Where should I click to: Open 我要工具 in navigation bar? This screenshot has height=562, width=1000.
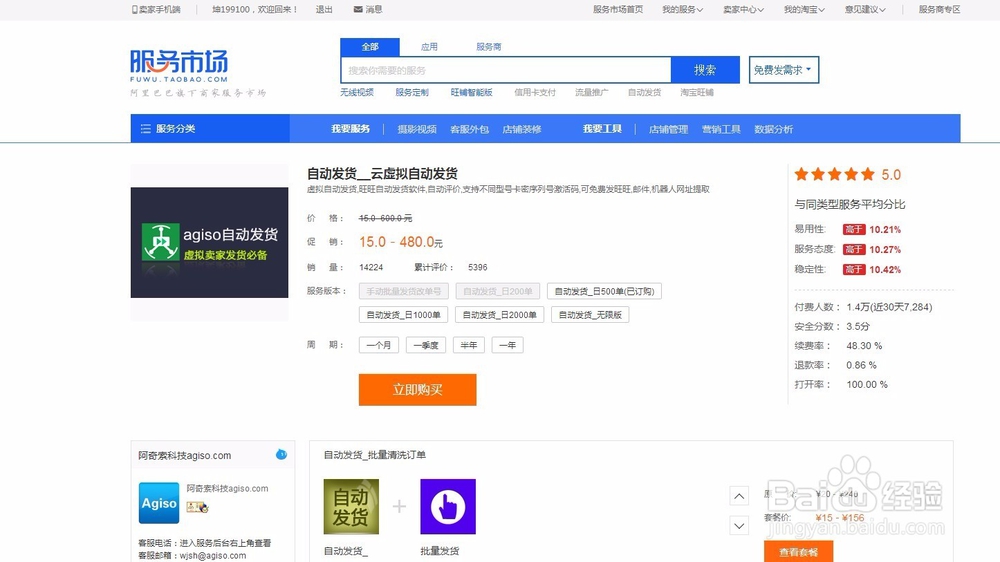(x=602, y=129)
